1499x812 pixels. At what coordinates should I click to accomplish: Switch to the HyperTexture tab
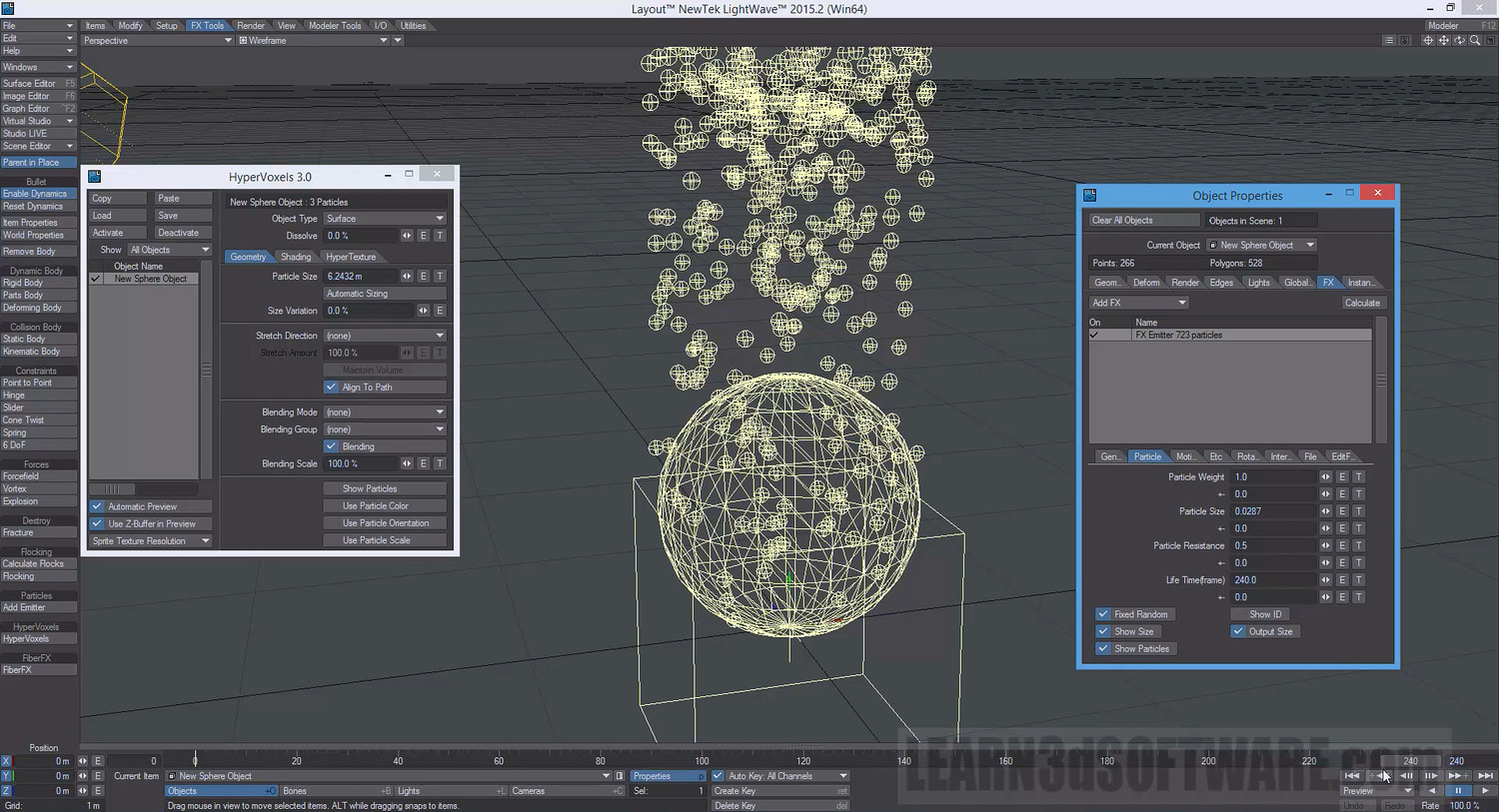point(351,257)
